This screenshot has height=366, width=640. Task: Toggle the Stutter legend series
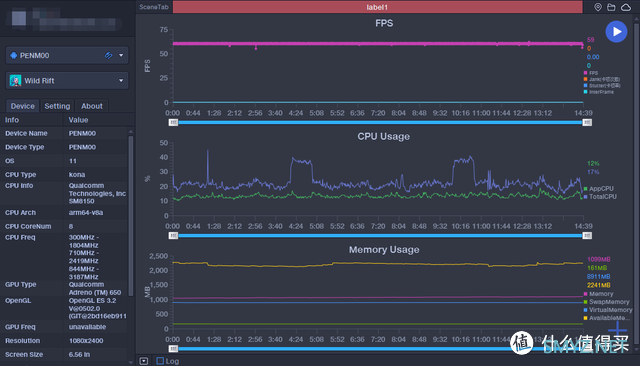point(602,86)
